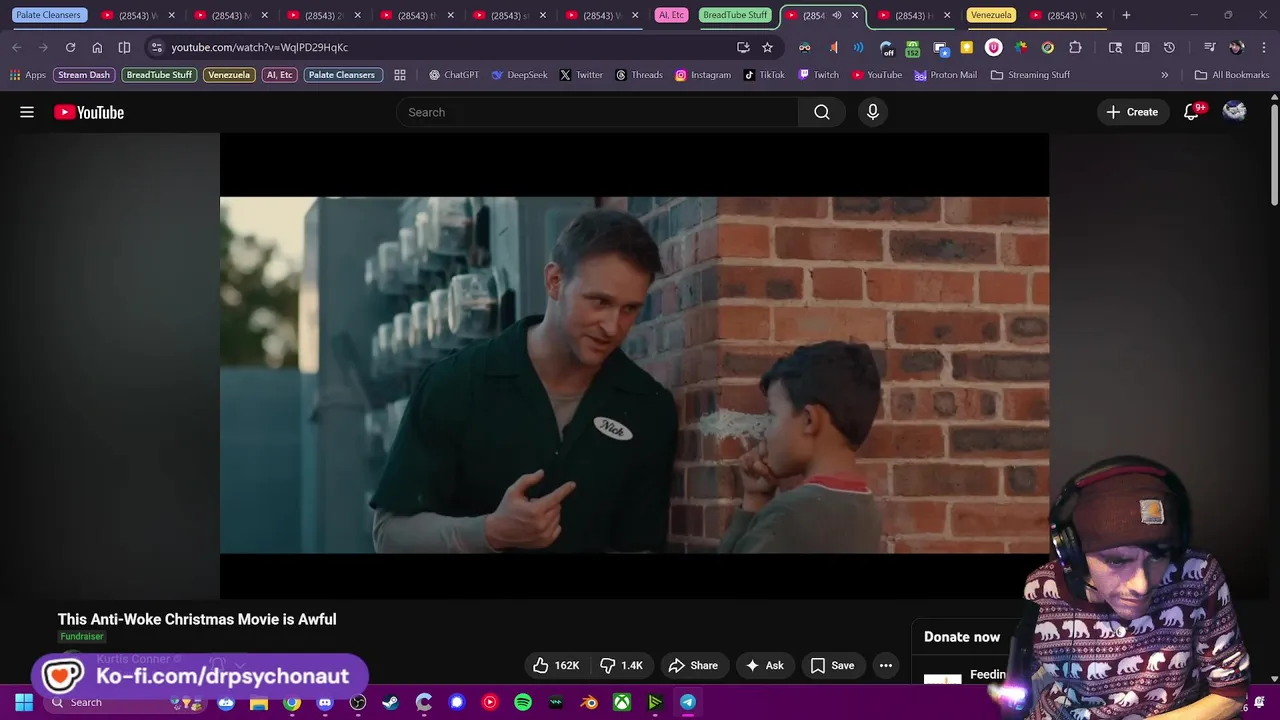Open a new browser tab
The image size is (1280, 720).
1126,15
